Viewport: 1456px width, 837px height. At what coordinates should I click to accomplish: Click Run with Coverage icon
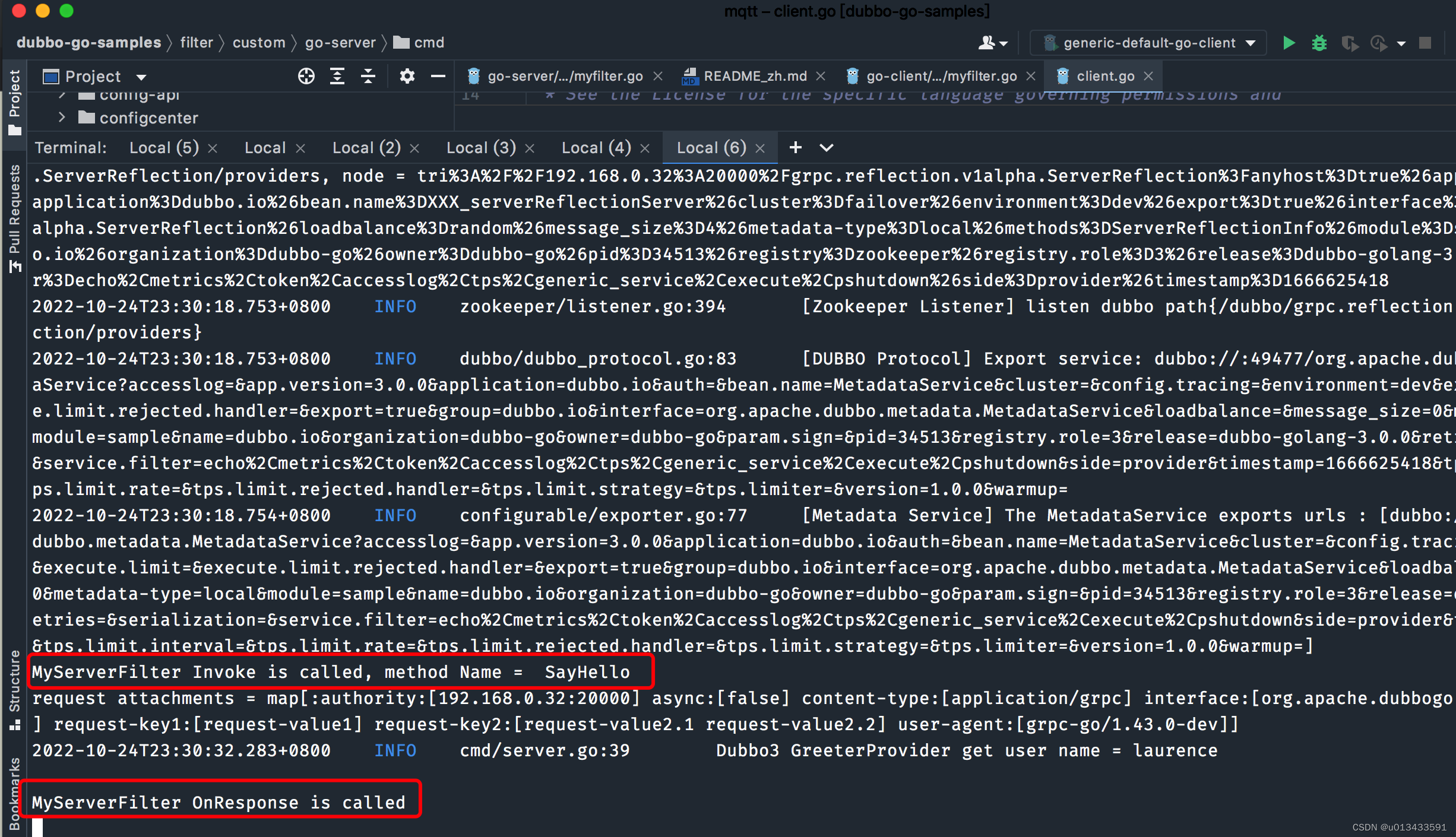click(1349, 43)
